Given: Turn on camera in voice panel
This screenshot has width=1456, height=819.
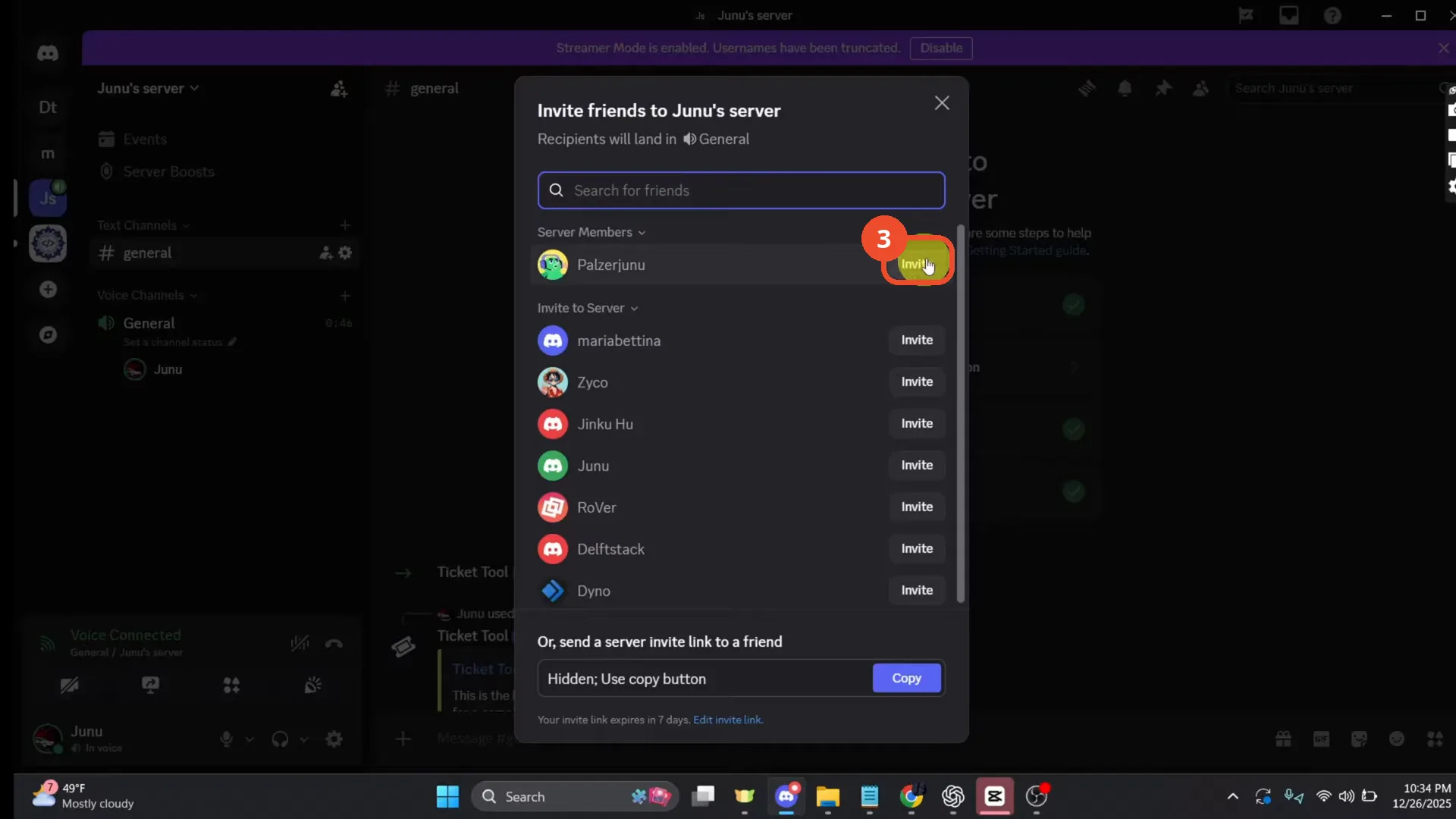Looking at the screenshot, I should click(69, 686).
